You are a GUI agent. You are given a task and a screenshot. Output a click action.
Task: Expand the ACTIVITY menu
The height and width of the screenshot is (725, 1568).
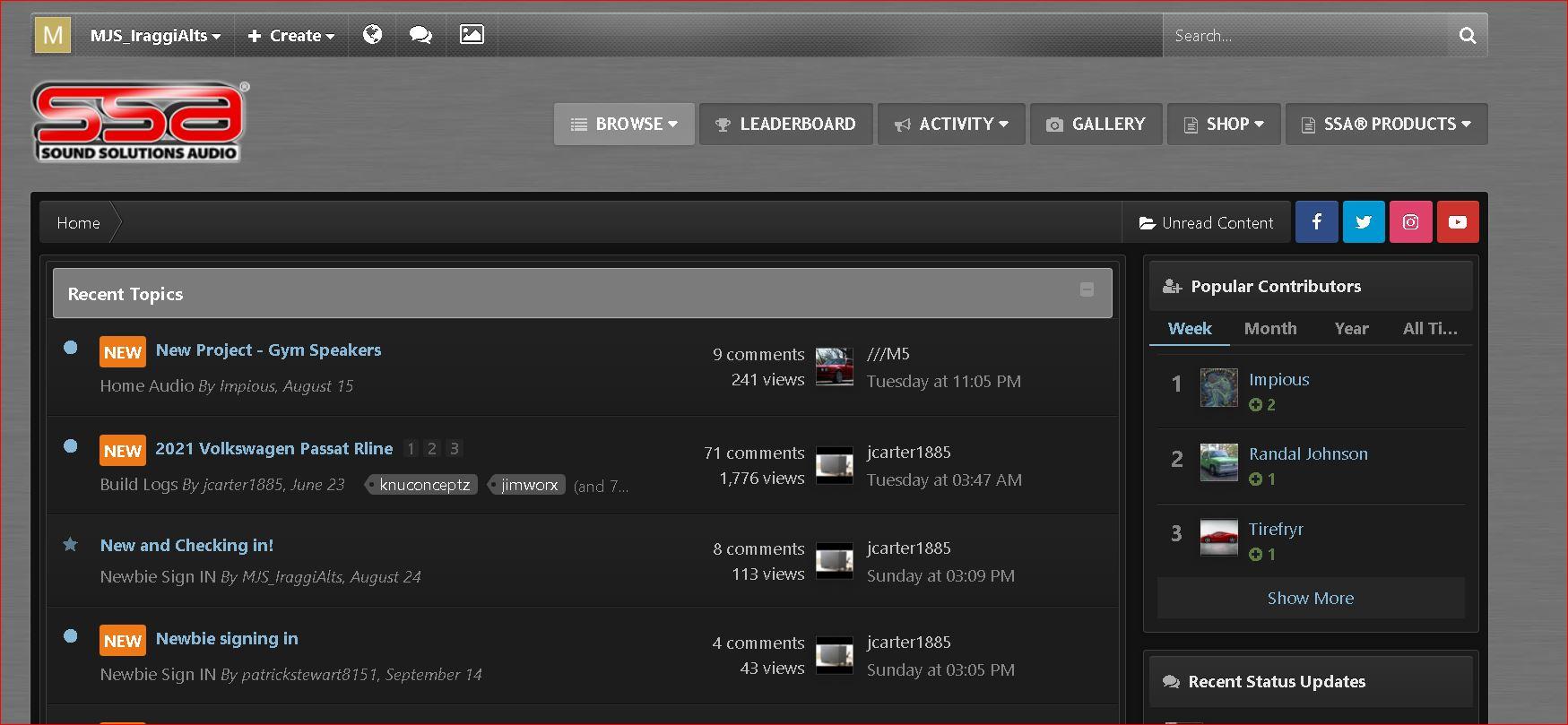pos(951,124)
